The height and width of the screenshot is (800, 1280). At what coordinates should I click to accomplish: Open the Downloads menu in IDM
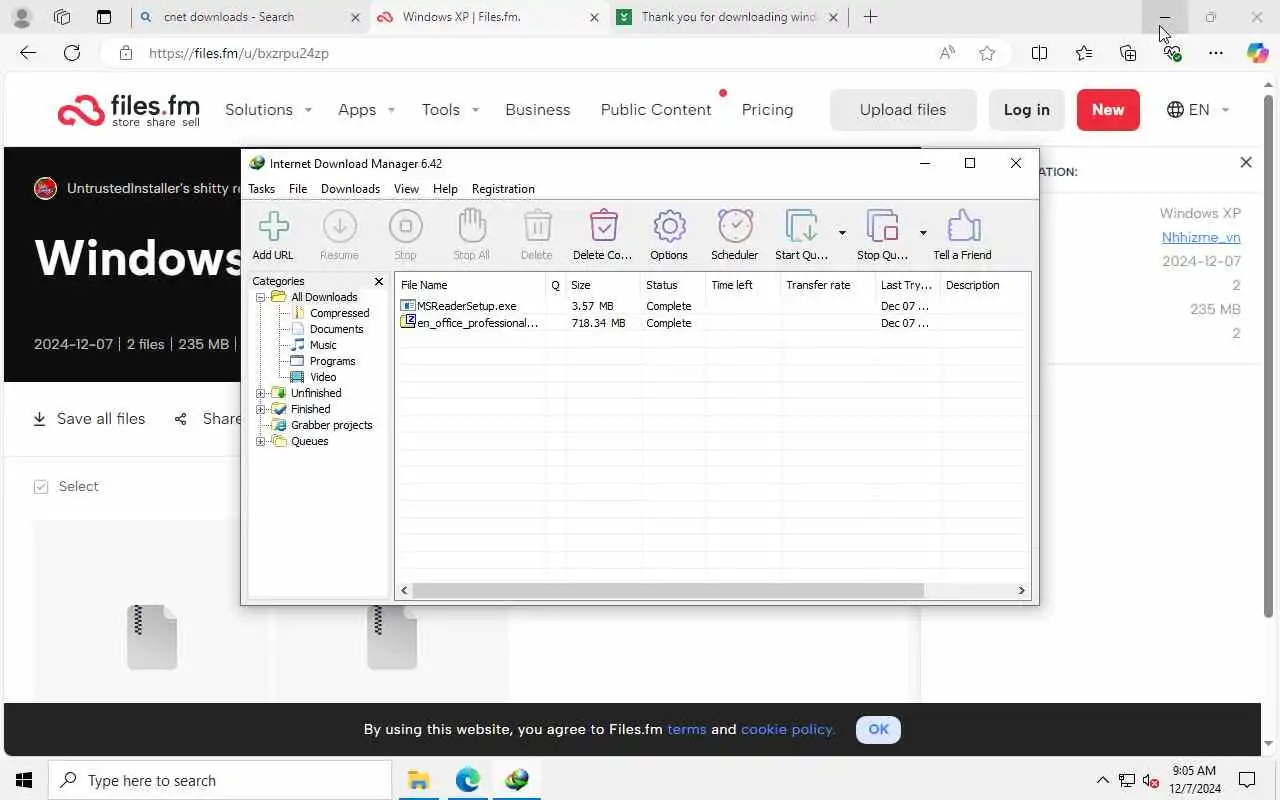[x=350, y=188]
